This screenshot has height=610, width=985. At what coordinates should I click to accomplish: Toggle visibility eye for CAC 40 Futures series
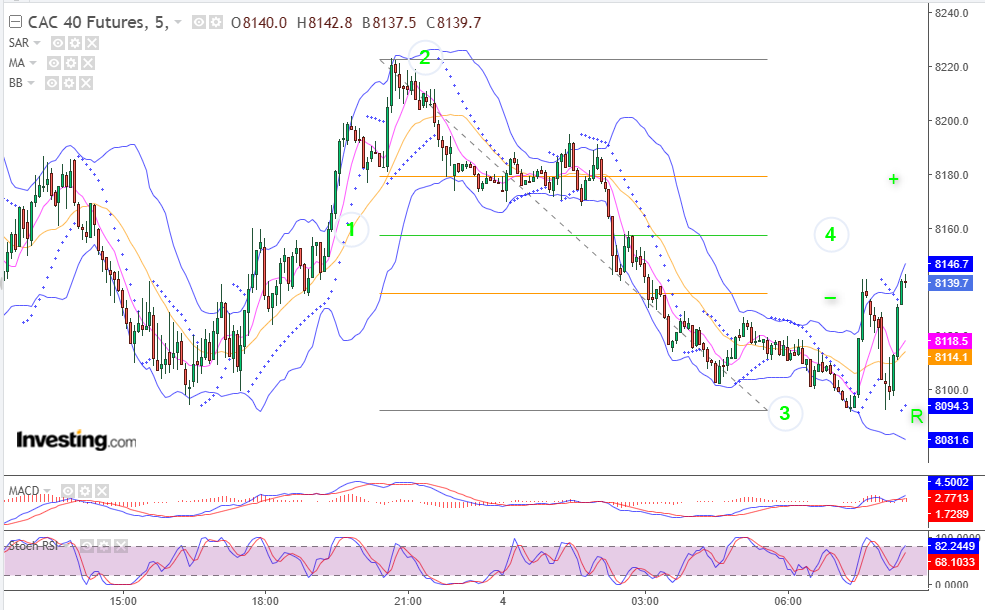click(x=199, y=23)
